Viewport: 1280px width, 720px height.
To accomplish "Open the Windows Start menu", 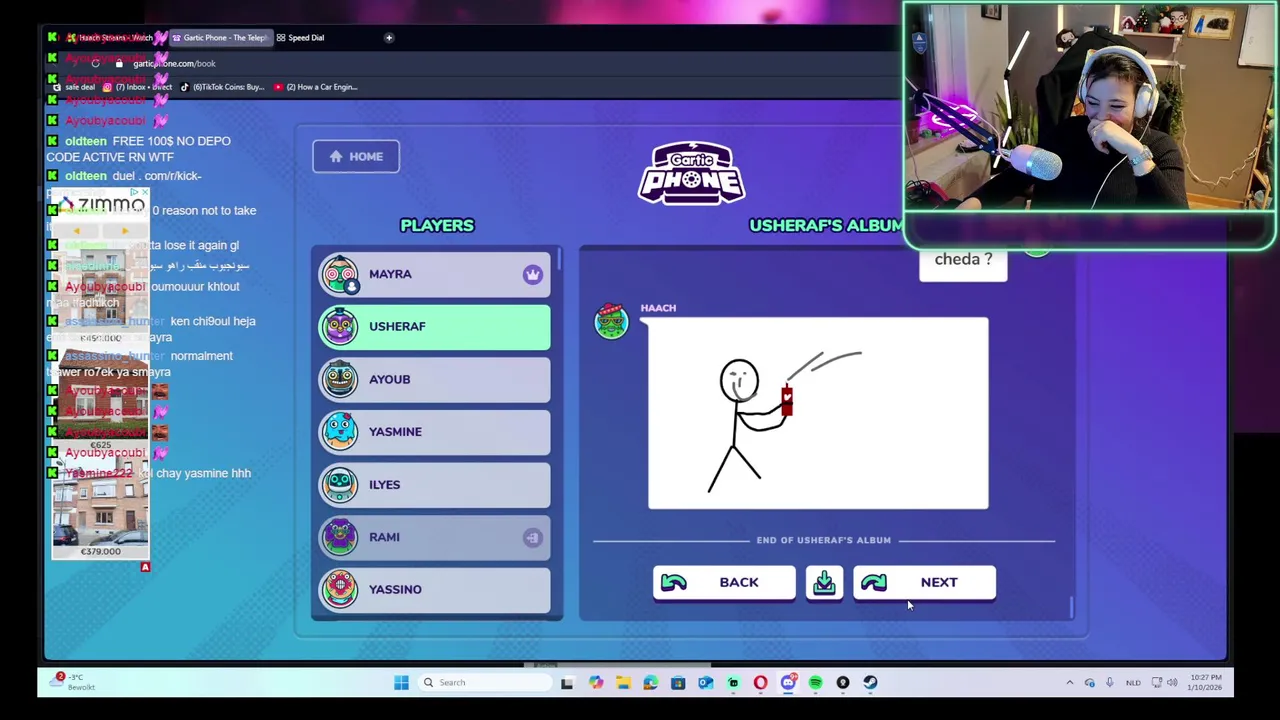I will pos(401,683).
